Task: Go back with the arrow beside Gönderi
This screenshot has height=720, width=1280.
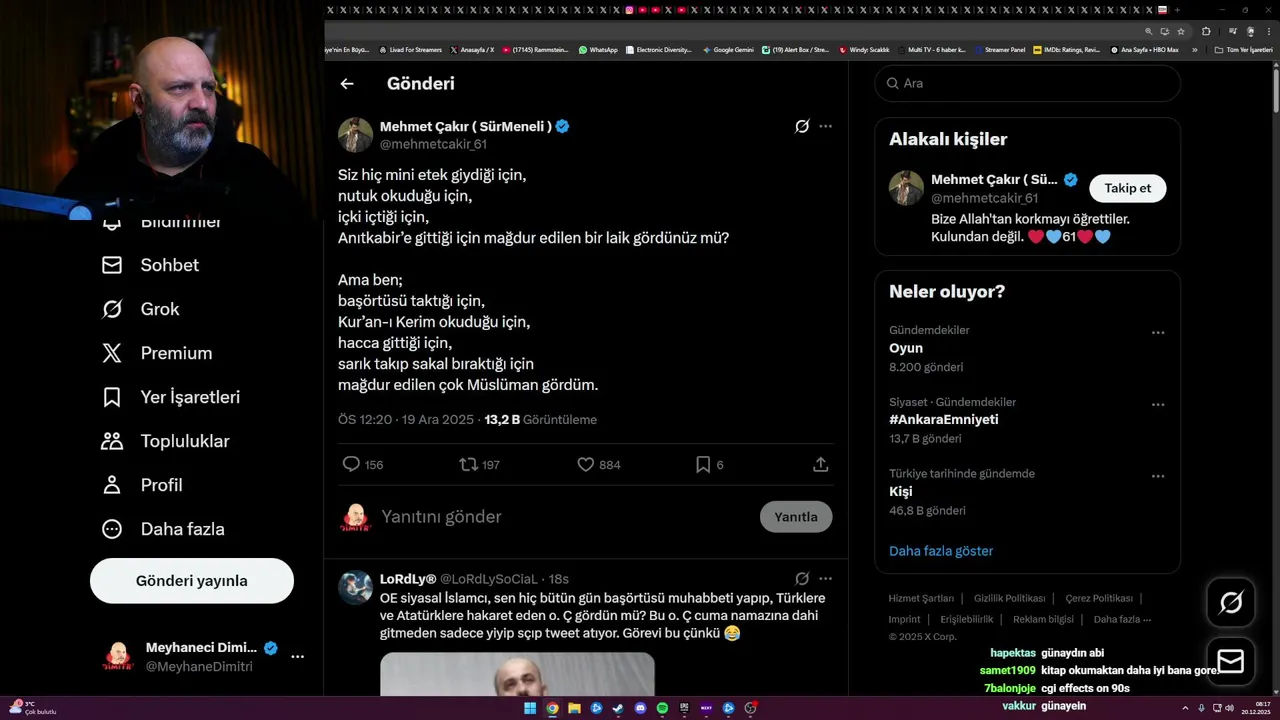Action: point(347,84)
